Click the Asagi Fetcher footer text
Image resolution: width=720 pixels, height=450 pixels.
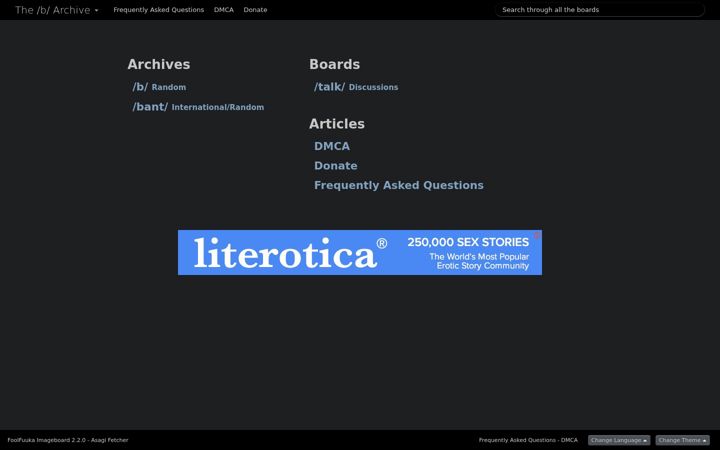pos(109,440)
